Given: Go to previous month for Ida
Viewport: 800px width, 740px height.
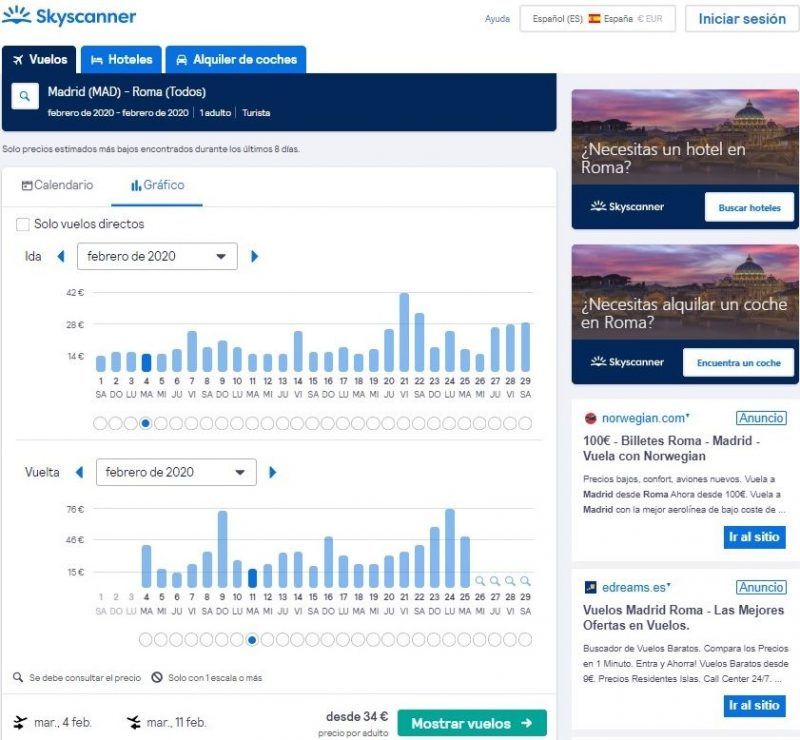Looking at the screenshot, I should coord(61,256).
